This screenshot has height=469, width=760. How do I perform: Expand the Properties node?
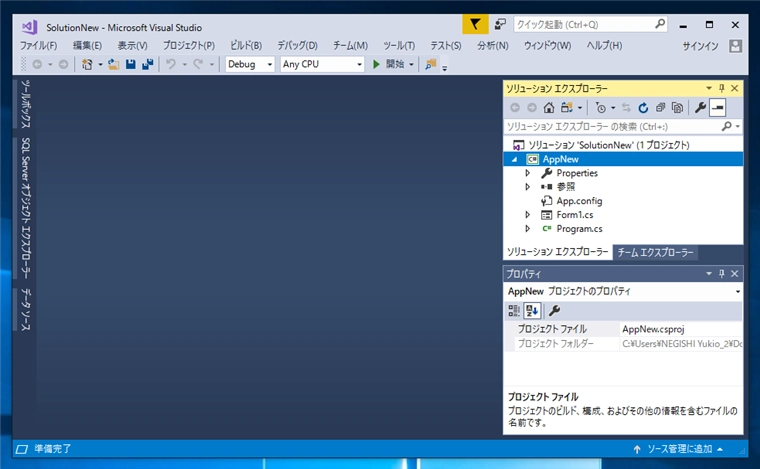click(528, 173)
